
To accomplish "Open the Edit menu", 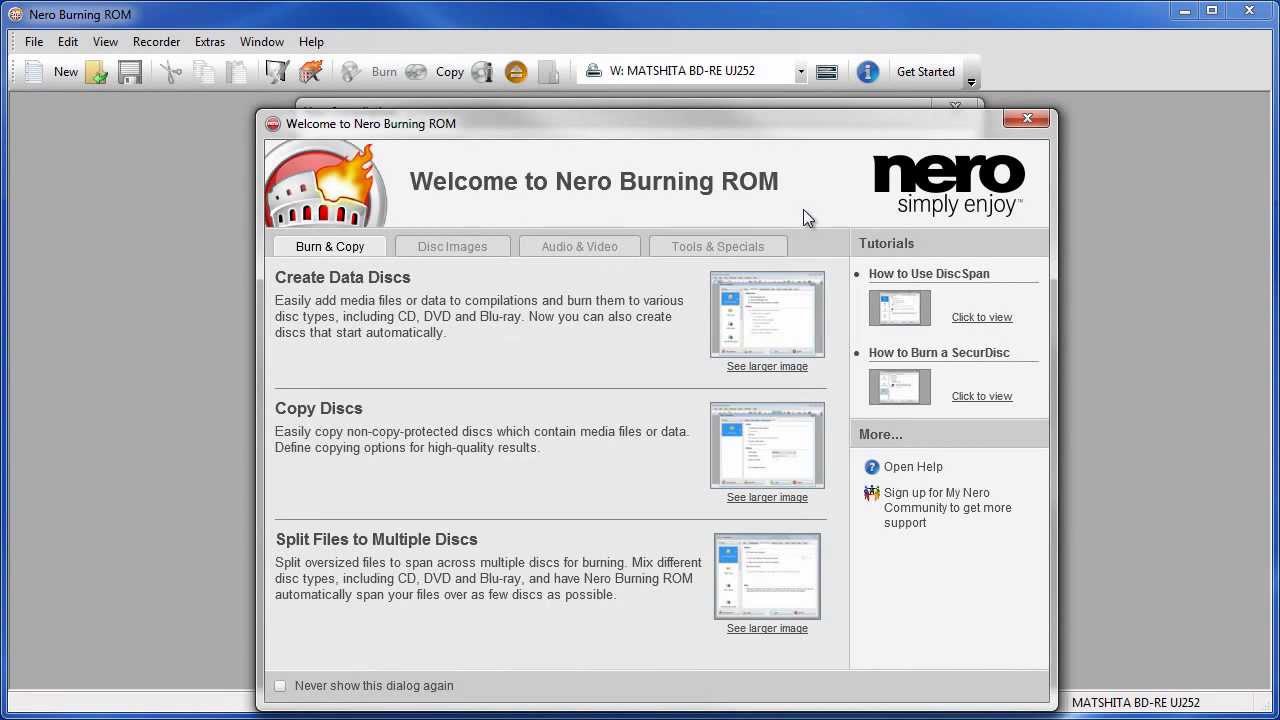I will 68,42.
